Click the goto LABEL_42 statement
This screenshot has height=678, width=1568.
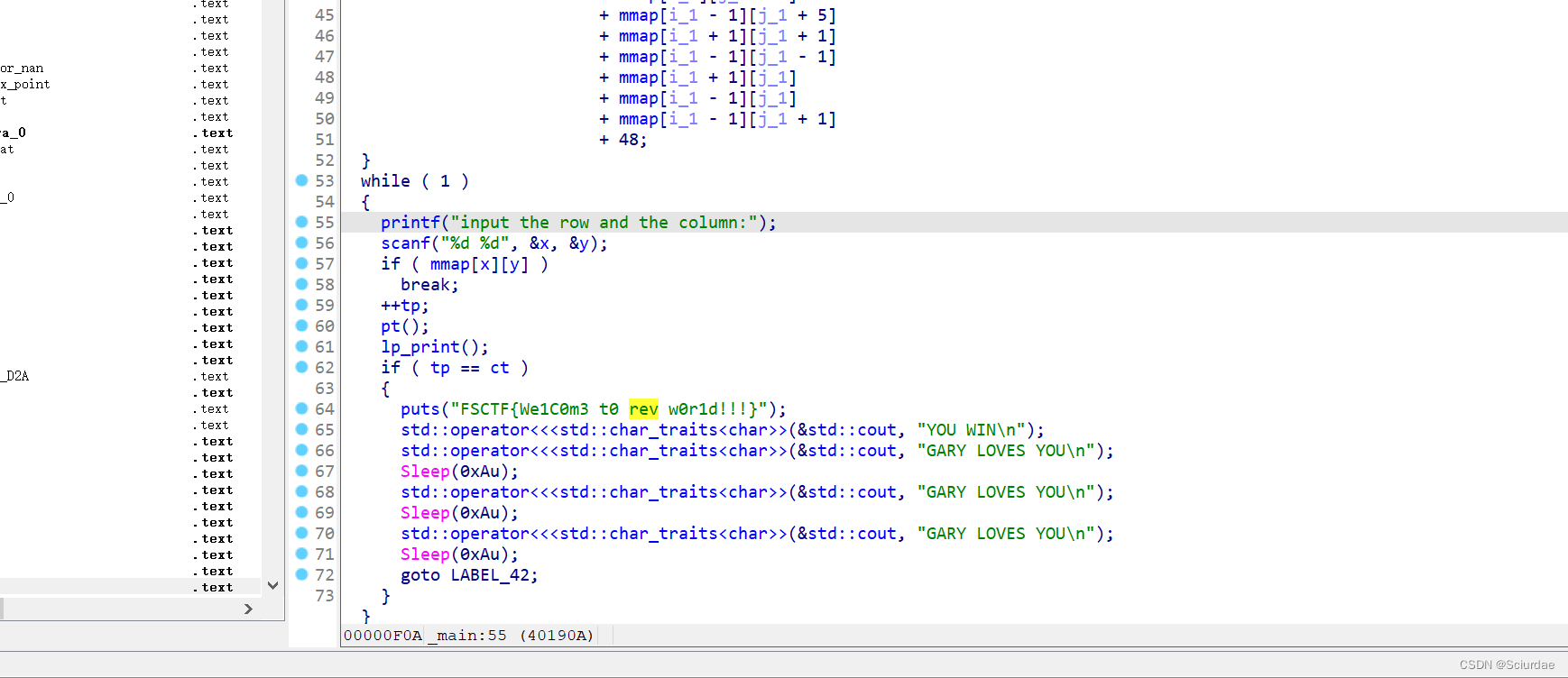click(469, 575)
